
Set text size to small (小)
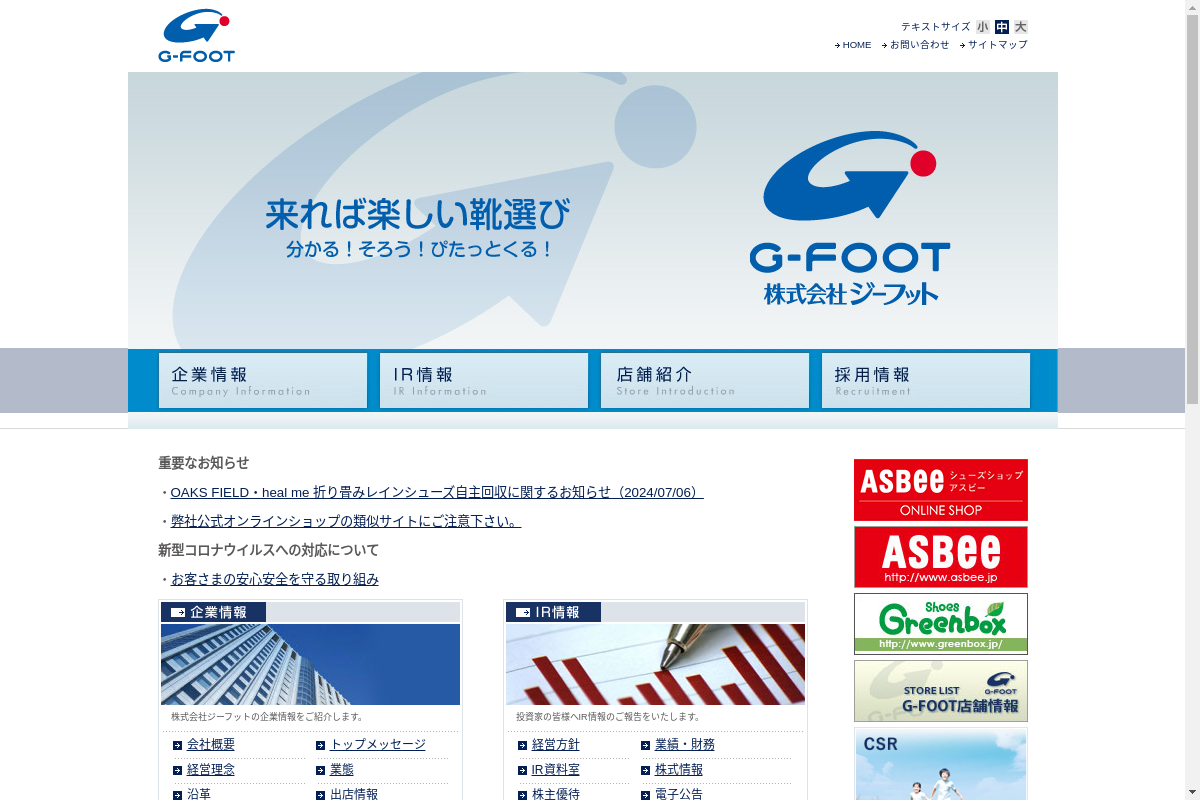[983, 27]
